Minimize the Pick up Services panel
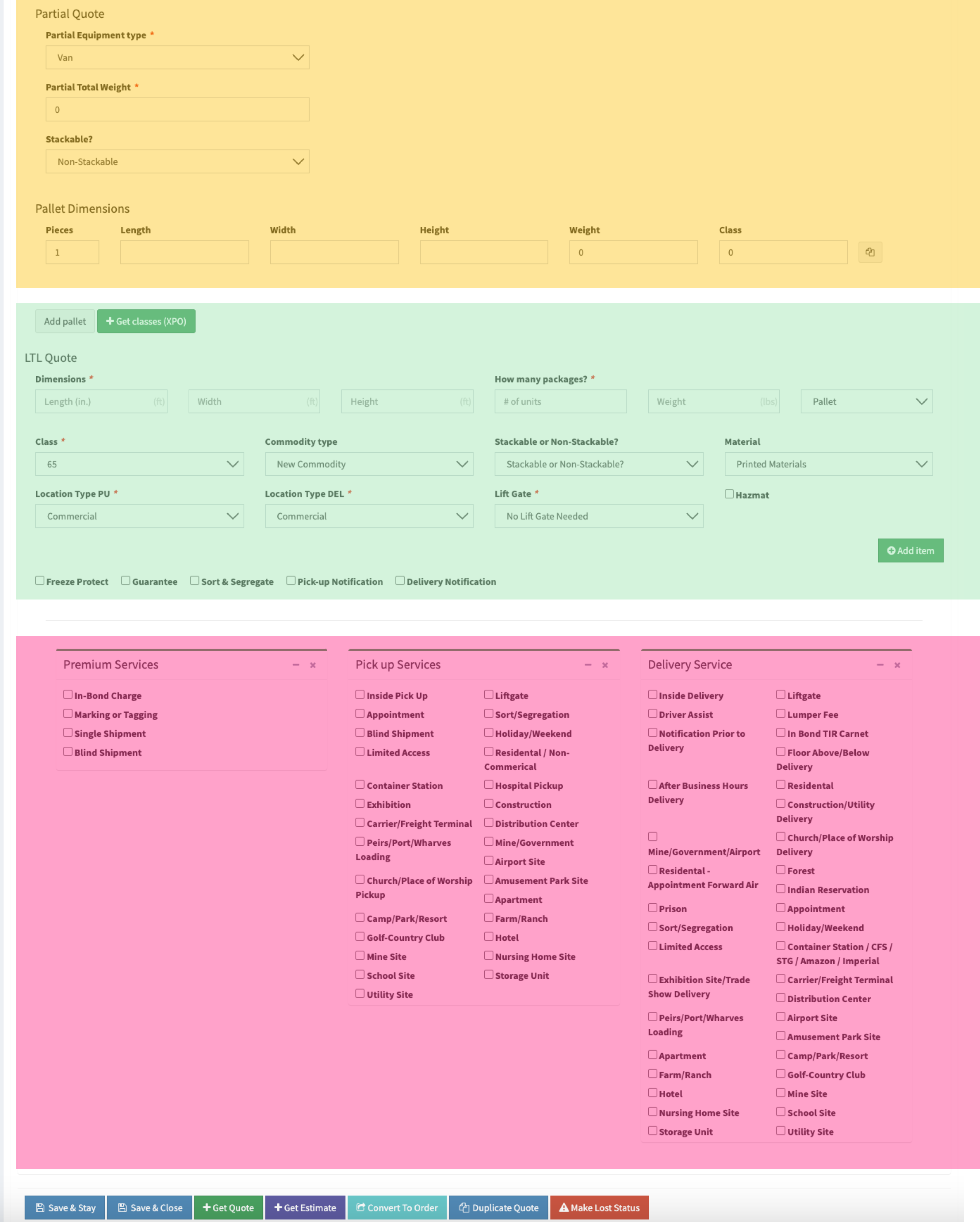 click(x=588, y=665)
